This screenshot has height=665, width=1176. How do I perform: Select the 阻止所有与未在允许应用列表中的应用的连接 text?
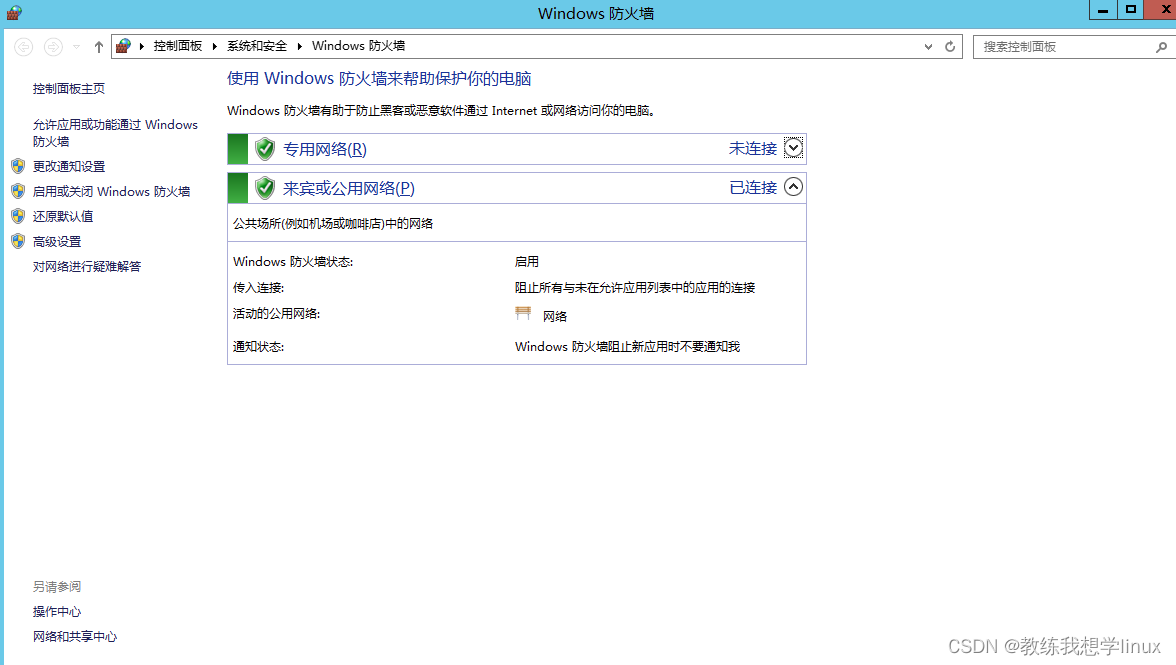click(634, 288)
